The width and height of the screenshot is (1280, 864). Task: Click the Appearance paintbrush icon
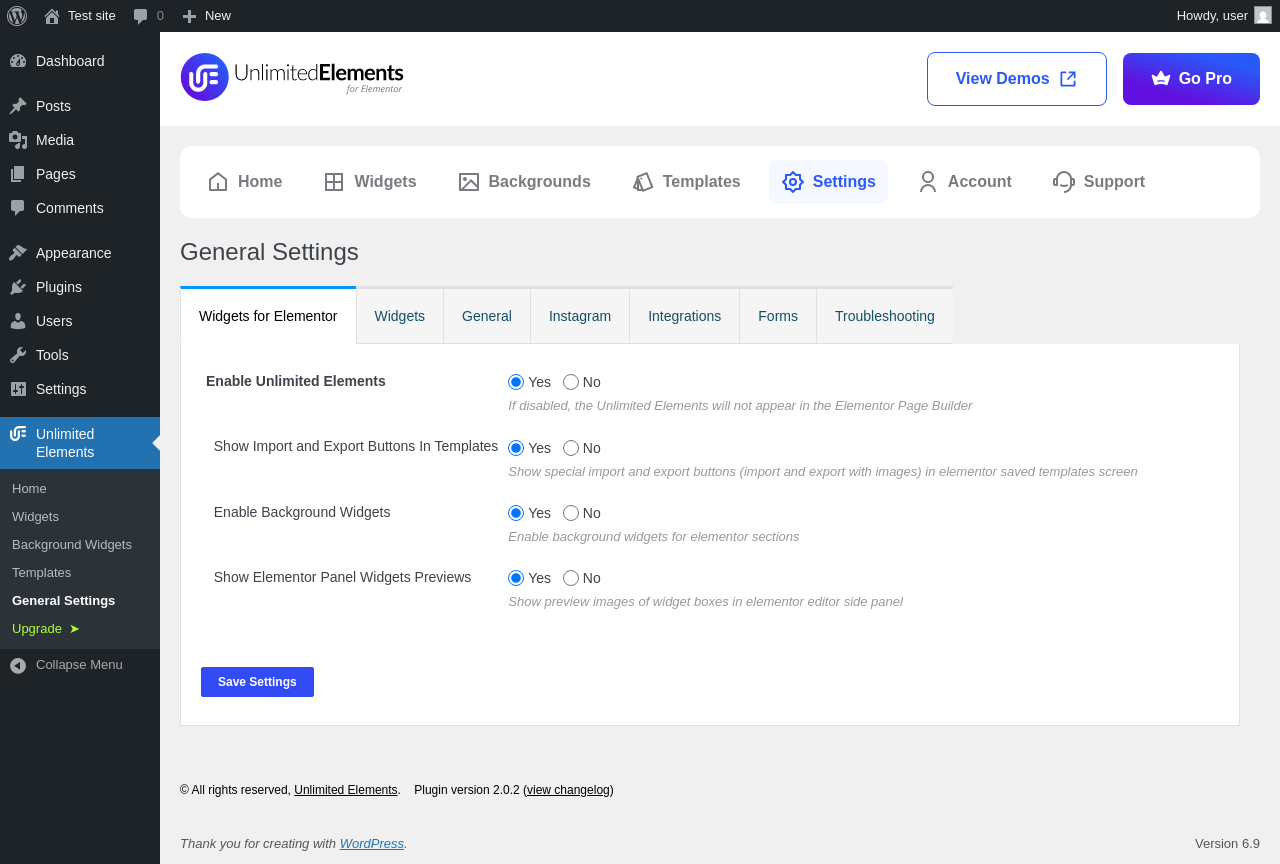point(18,253)
